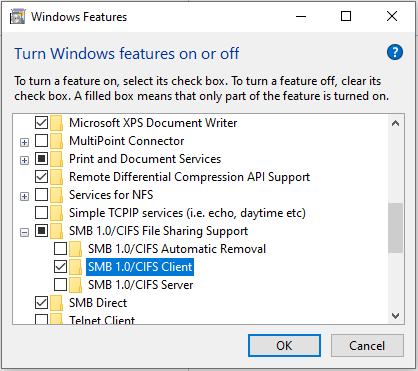Select Remote Differential Compression API Support label
This screenshot has width=418, height=371.
[x=189, y=177]
